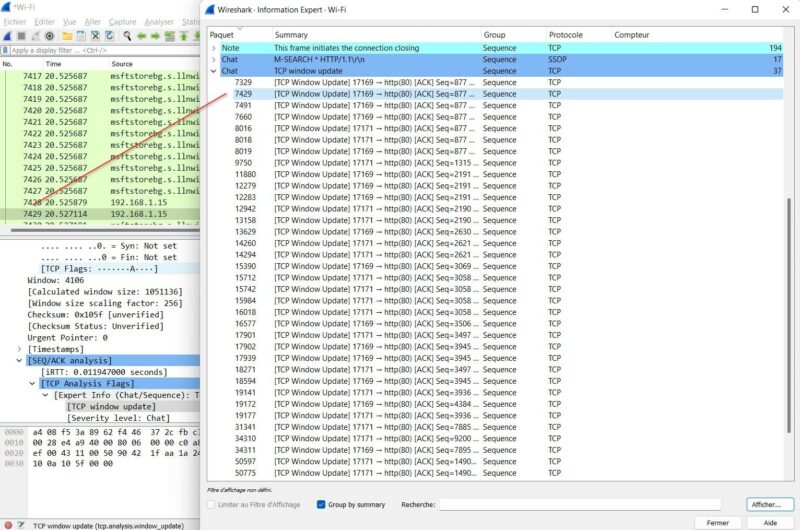The height and width of the screenshot is (530, 800).
Task: Expand the Note connection closing row
Action: (x=214, y=48)
